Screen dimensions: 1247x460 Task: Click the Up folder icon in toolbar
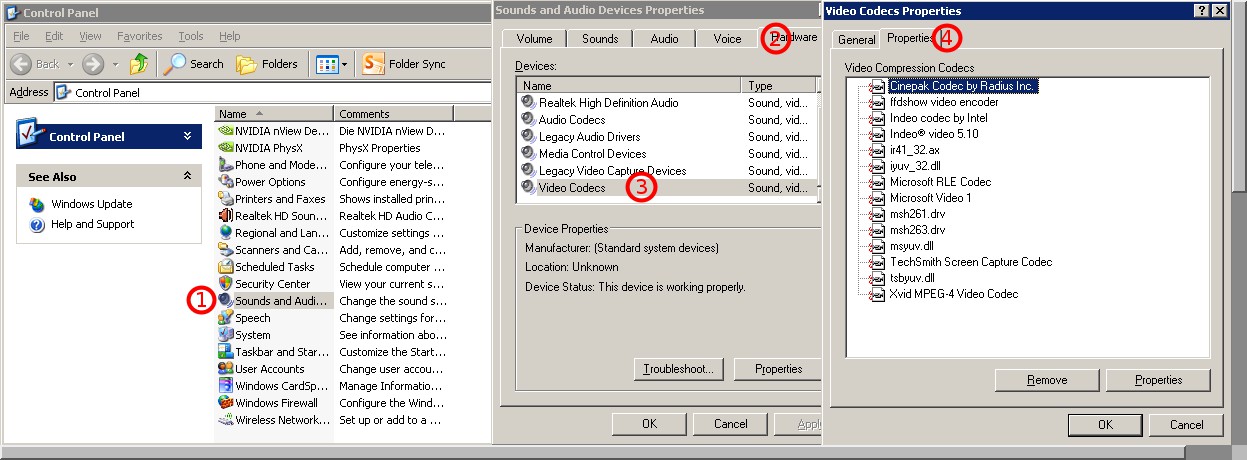(139, 64)
